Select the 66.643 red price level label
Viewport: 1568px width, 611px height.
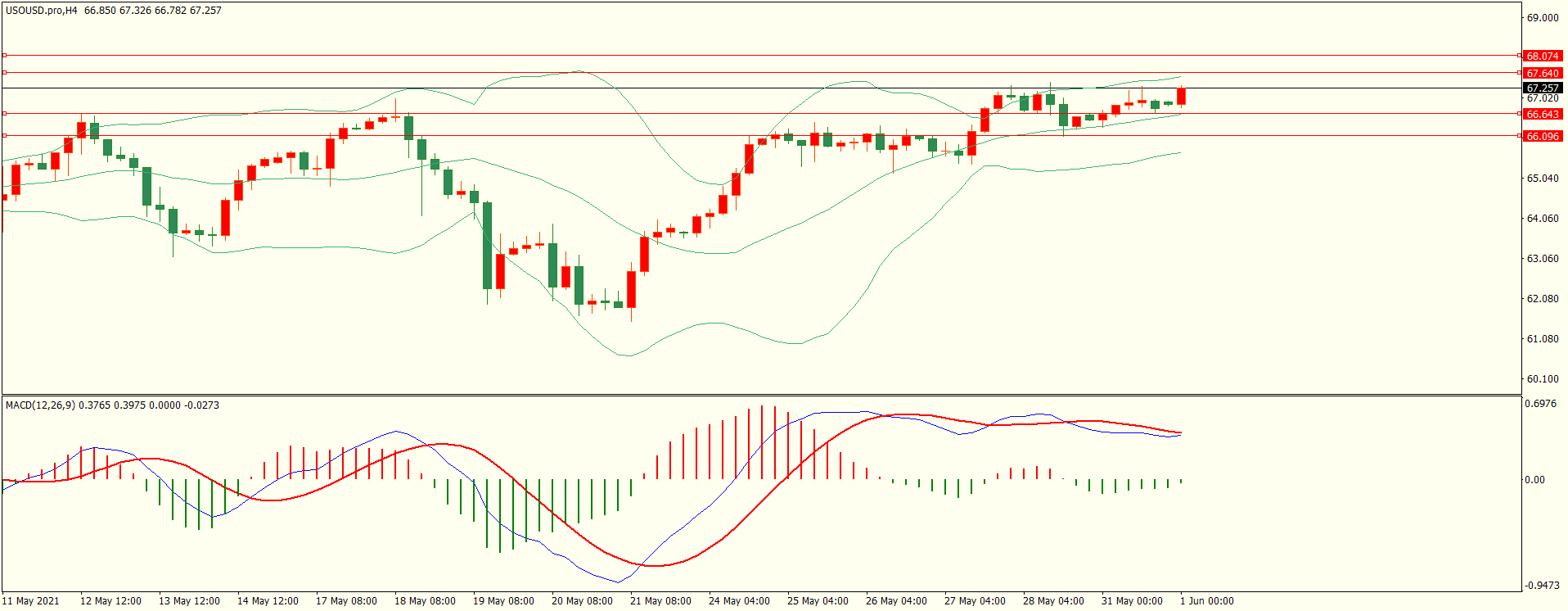1542,115
